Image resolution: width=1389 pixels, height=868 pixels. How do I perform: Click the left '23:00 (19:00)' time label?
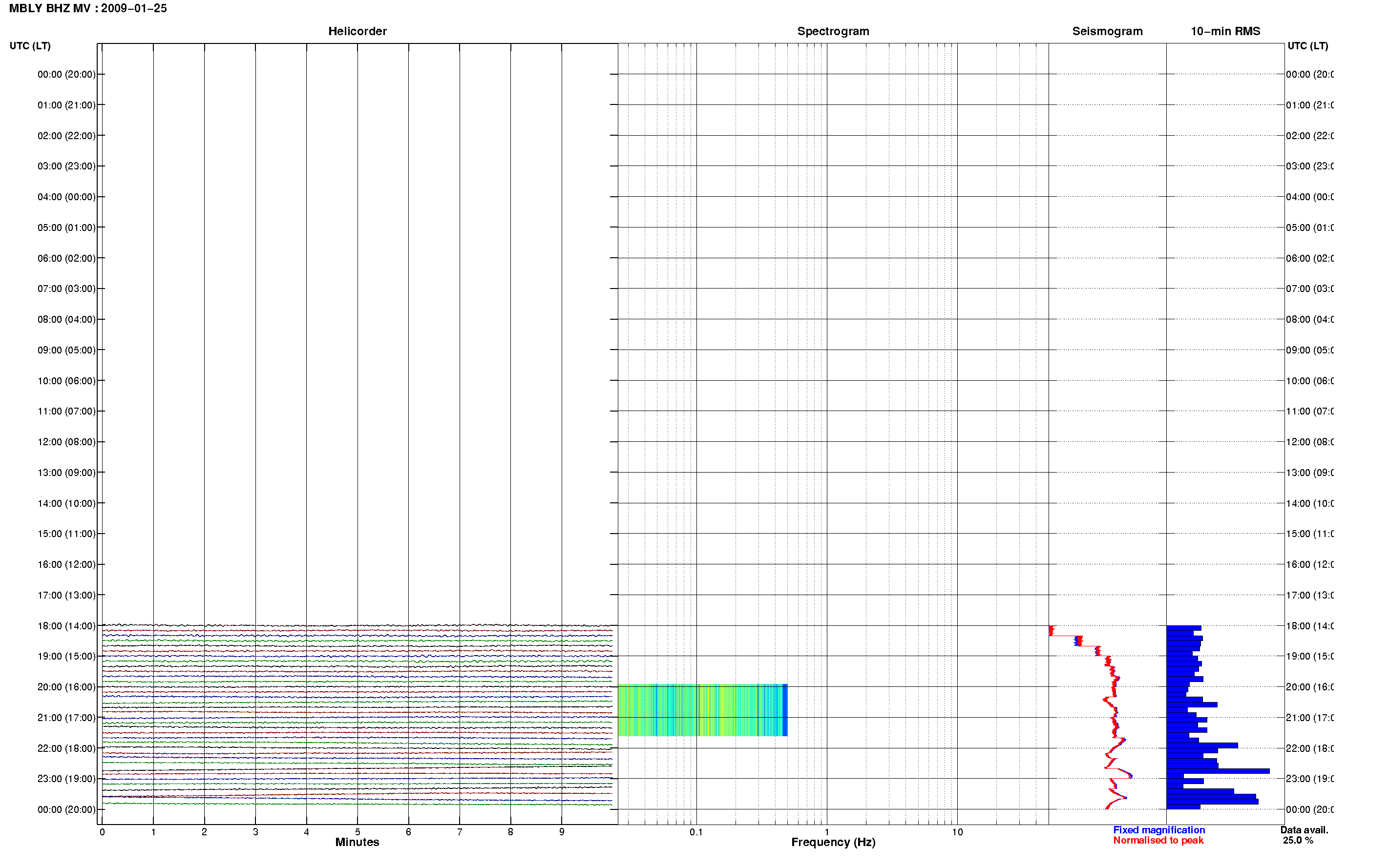point(66,779)
